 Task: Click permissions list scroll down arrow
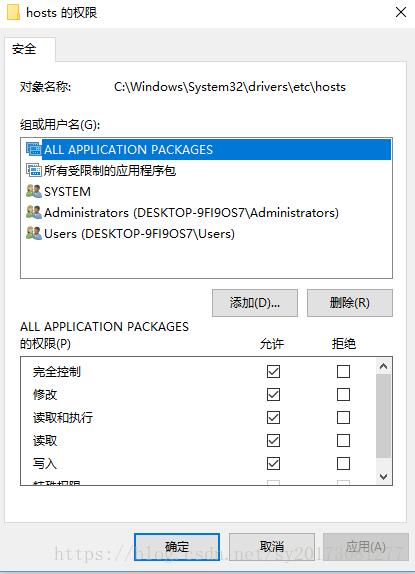point(384,477)
